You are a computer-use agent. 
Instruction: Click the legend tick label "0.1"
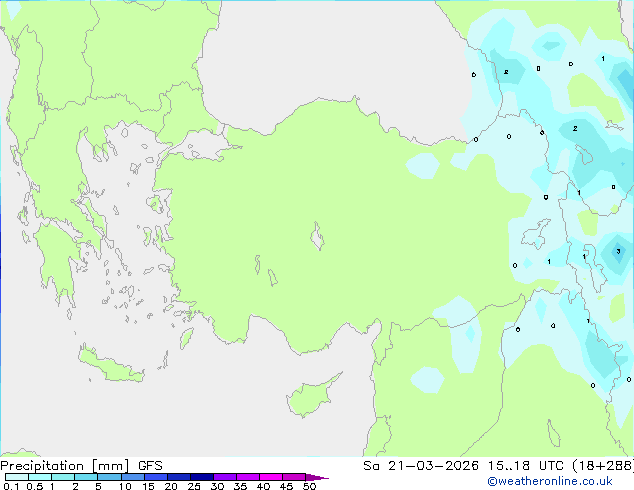[x=11, y=486]
